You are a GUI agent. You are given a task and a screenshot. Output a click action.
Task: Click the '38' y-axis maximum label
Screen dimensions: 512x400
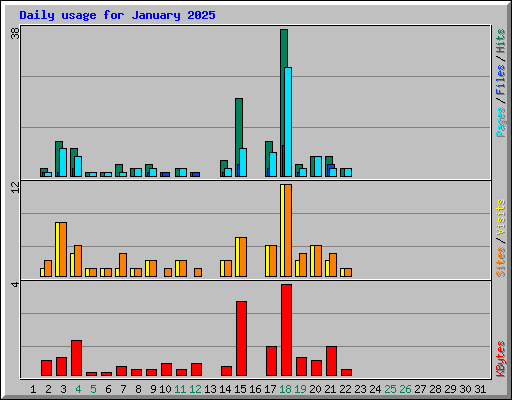15,33
